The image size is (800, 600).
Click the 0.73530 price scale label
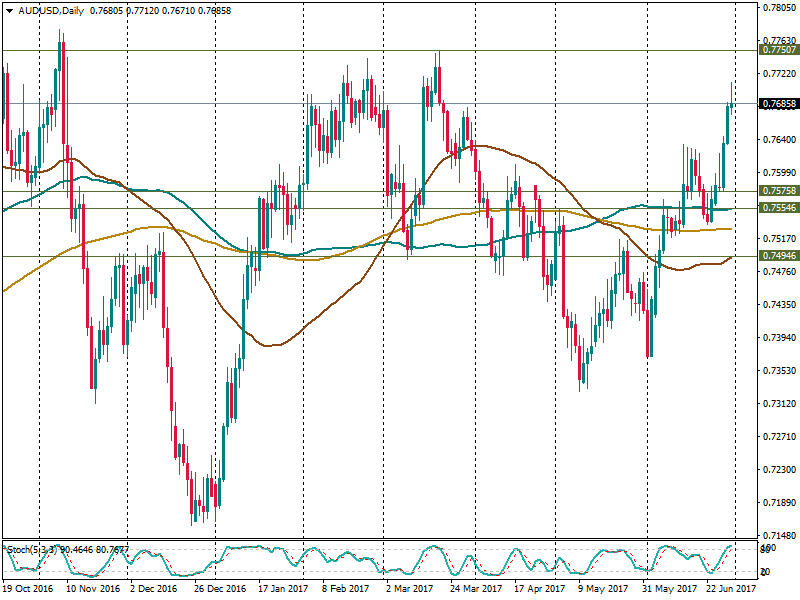point(779,371)
